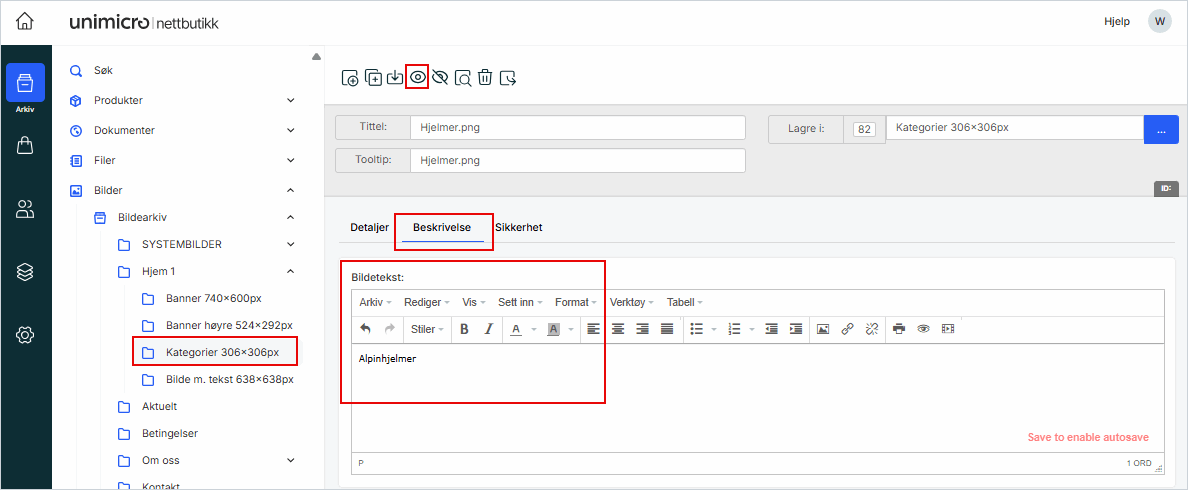Print the editor content with printer icon

click(x=899, y=329)
